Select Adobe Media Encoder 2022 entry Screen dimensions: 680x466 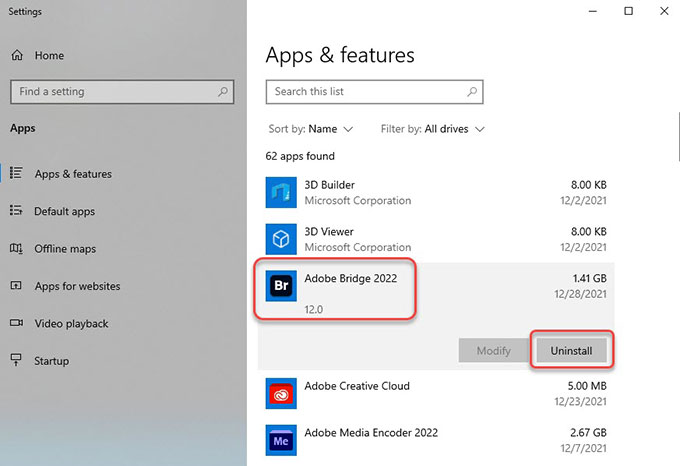tap(371, 433)
